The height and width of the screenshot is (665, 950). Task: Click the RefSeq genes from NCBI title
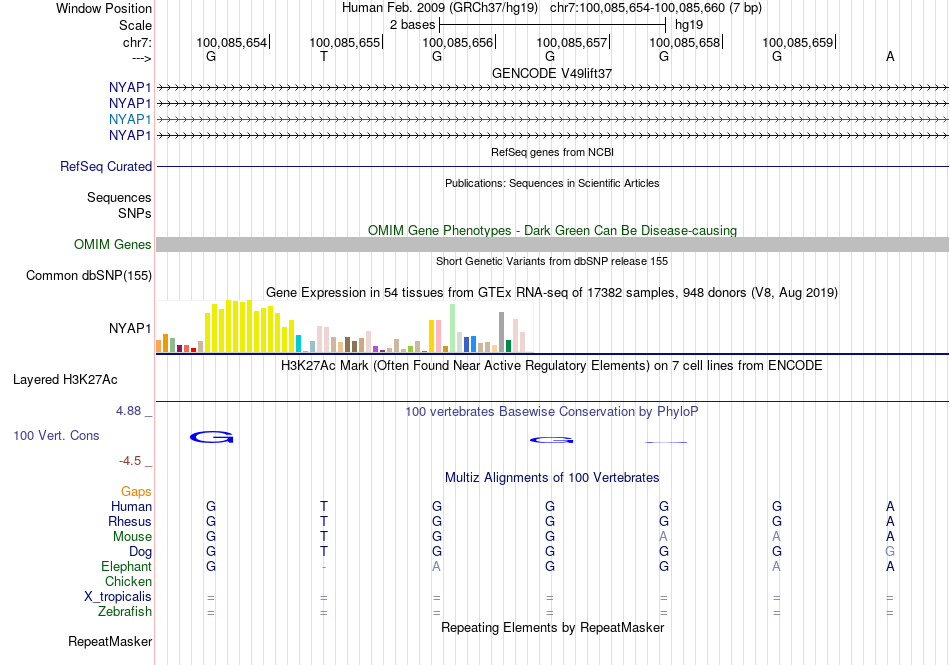(x=552, y=152)
